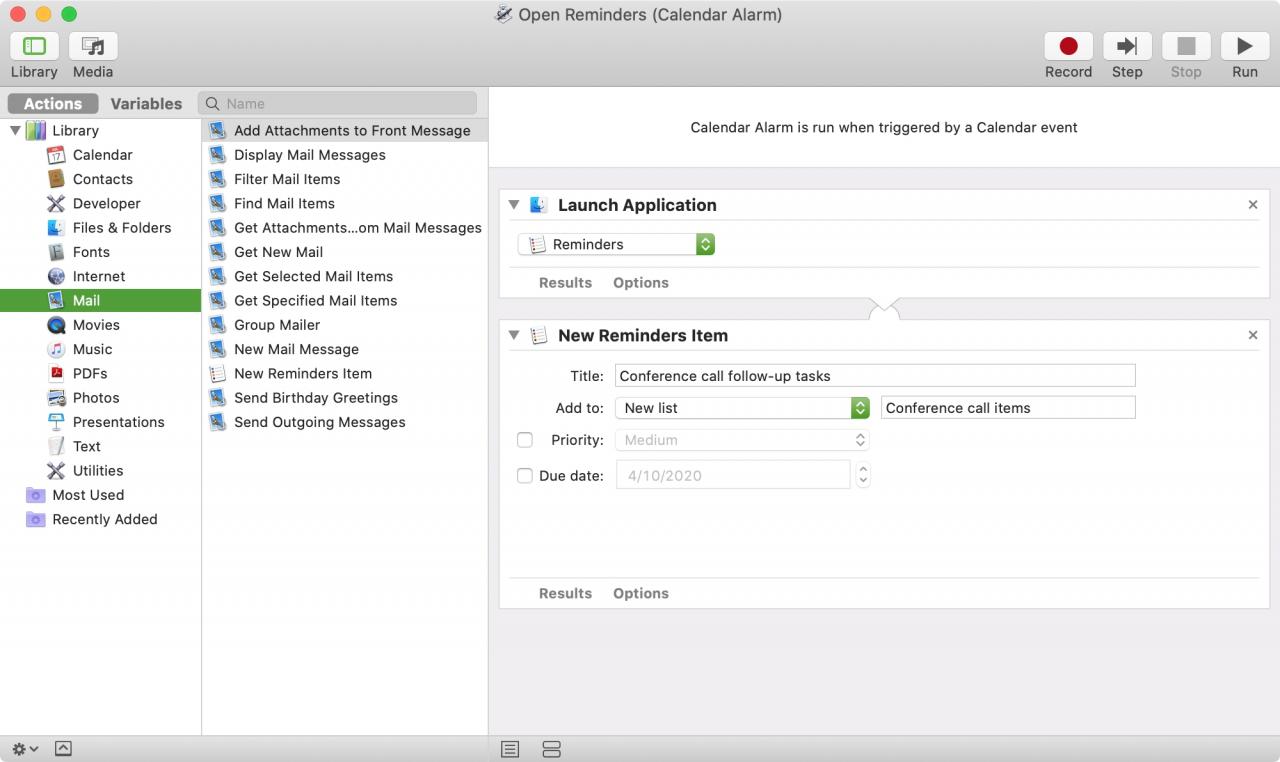Select the Utilities category
Viewport: 1280px width, 762px height.
pos(100,471)
